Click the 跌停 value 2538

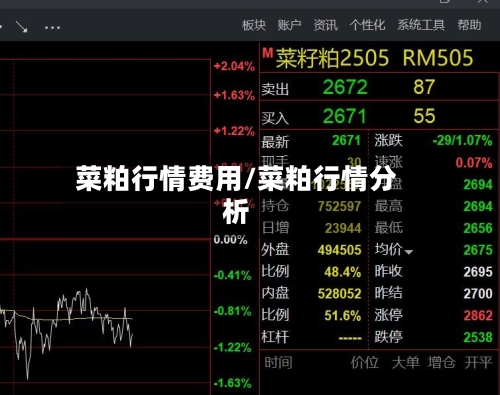478,337
